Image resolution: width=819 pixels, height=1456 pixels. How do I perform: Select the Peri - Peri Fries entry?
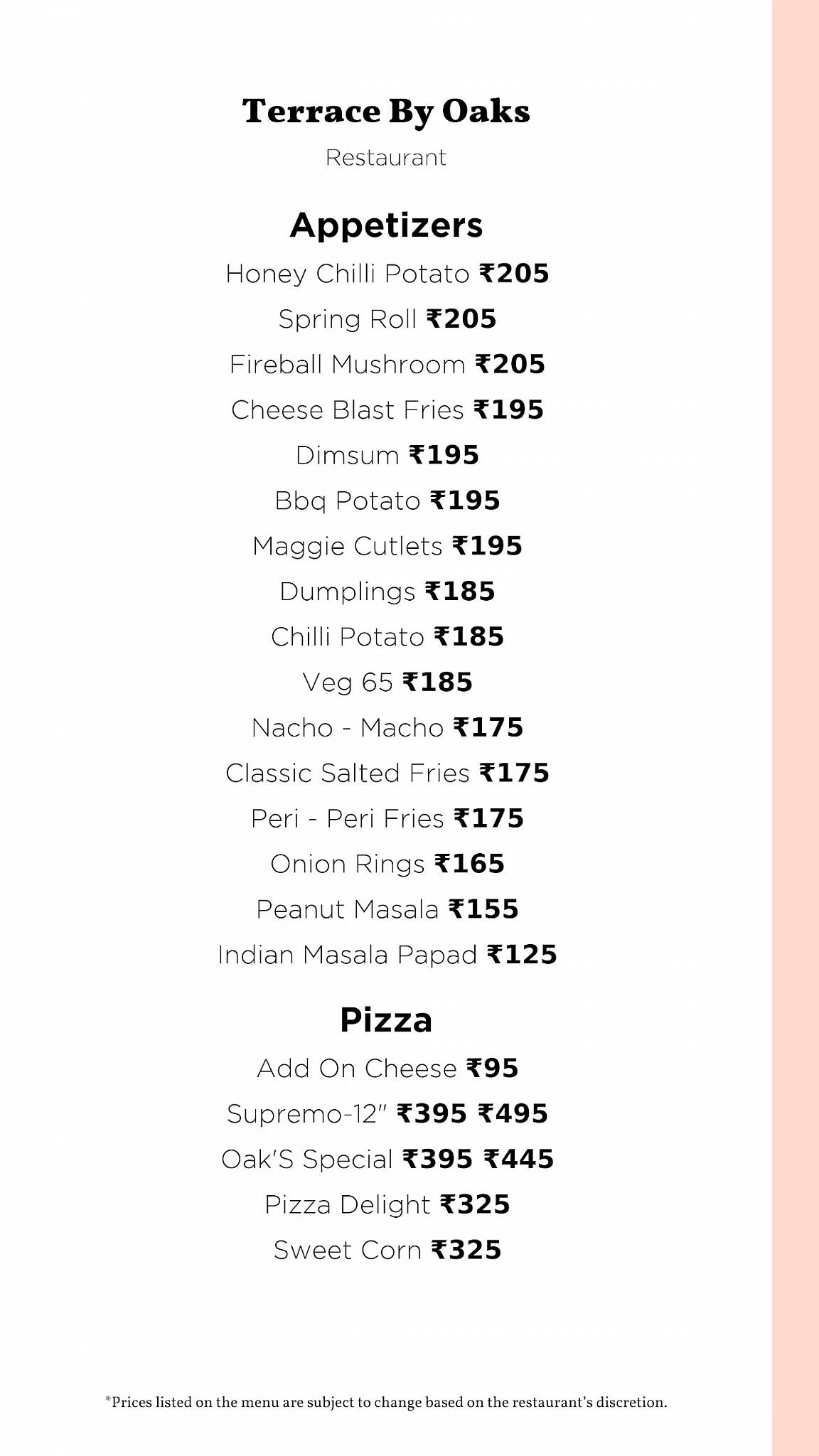[x=387, y=819]
